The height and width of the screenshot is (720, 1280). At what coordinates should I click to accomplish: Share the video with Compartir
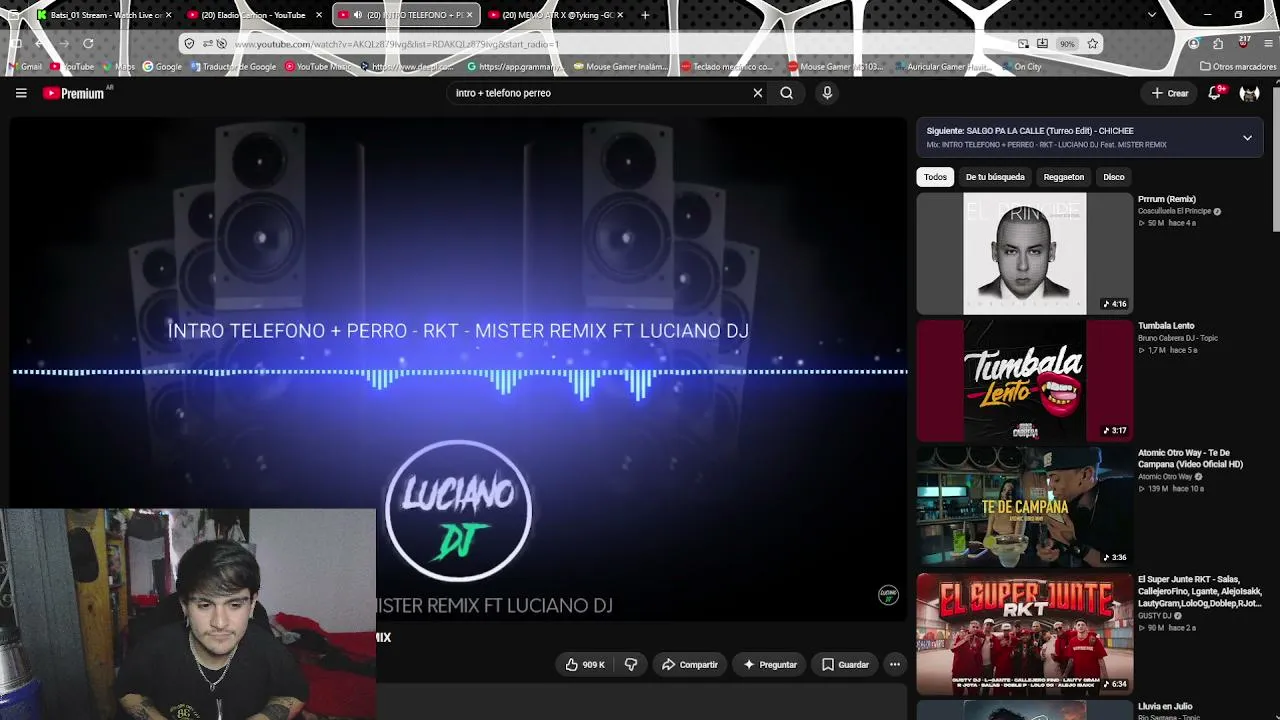pos(690,665)
